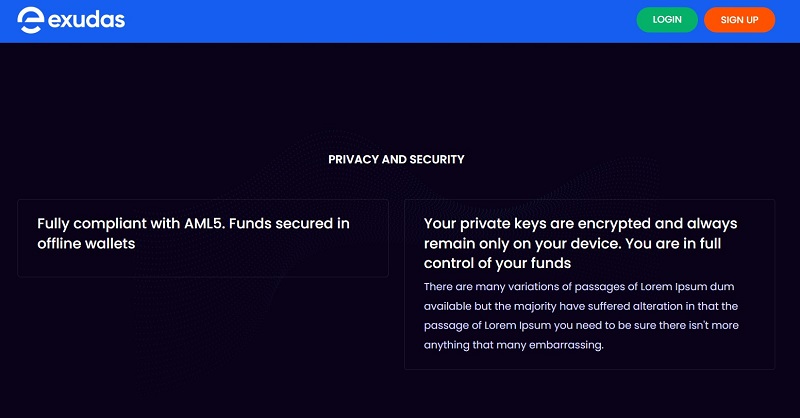Click empty dark area above Privacy heading
This screenshot has height=418, width=800.
(400, 90)
